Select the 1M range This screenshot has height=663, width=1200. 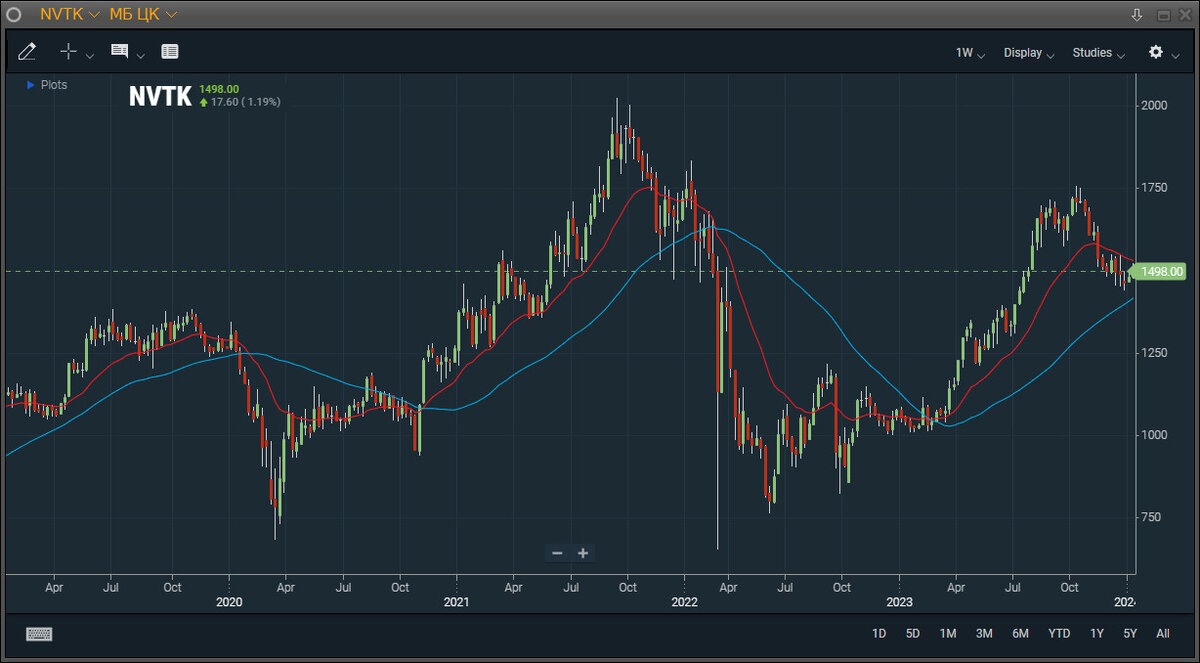coord(948,634)
